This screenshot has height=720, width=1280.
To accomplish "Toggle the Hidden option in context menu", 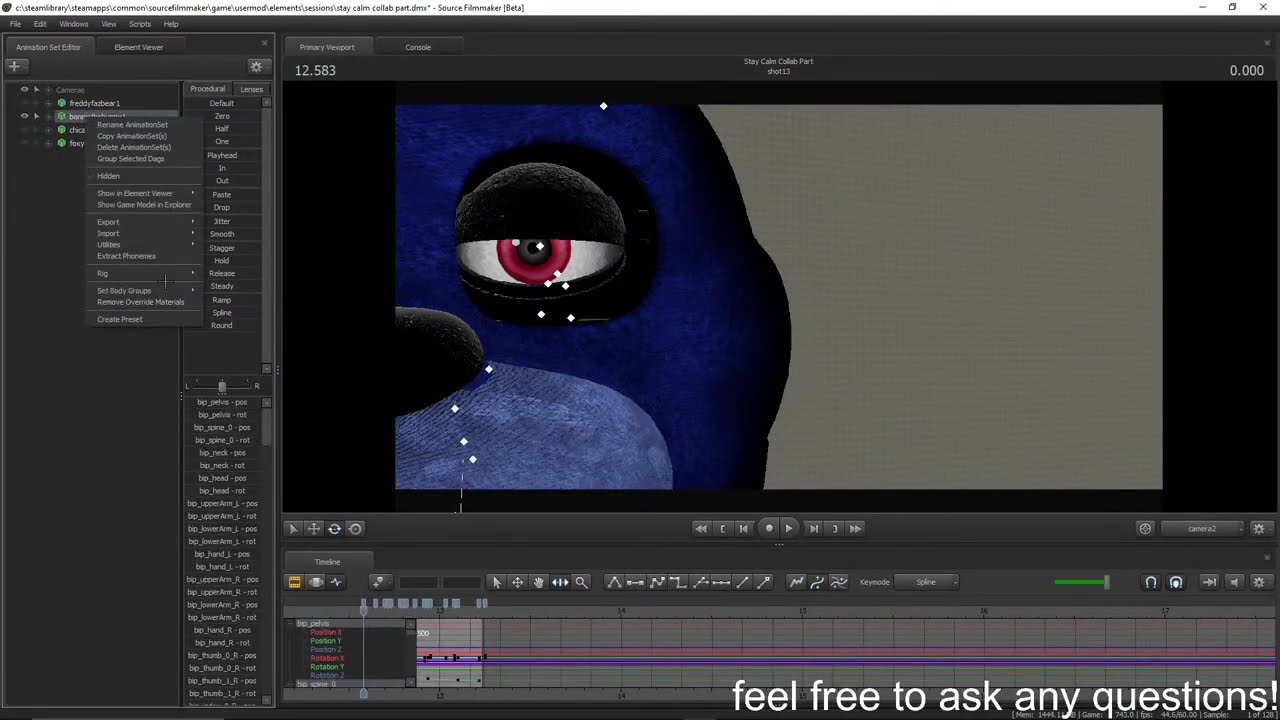I will click(x=108, y=176).
